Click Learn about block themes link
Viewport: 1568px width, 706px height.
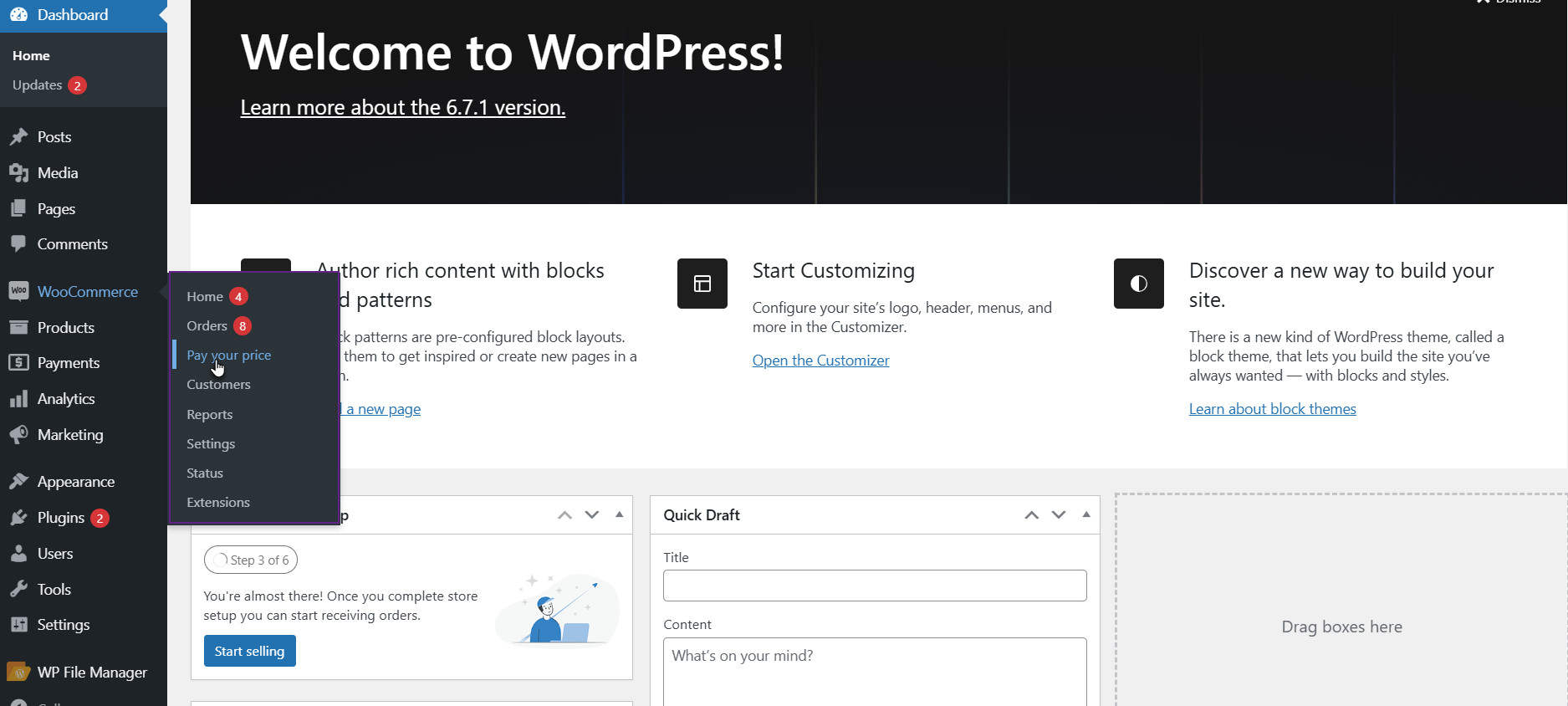point(1273,409)
